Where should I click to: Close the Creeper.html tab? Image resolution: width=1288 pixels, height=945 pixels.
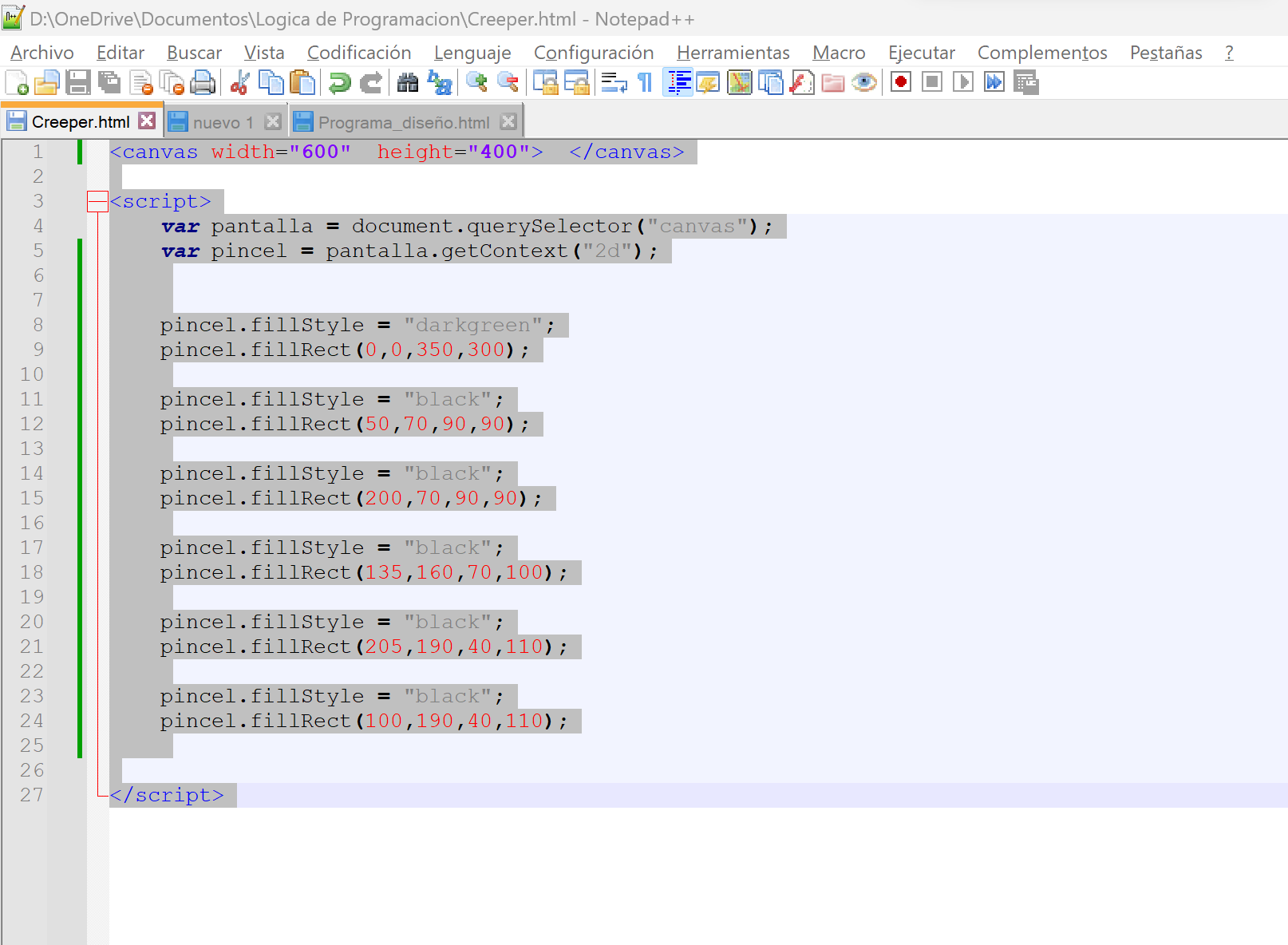(x=147, y=121)
